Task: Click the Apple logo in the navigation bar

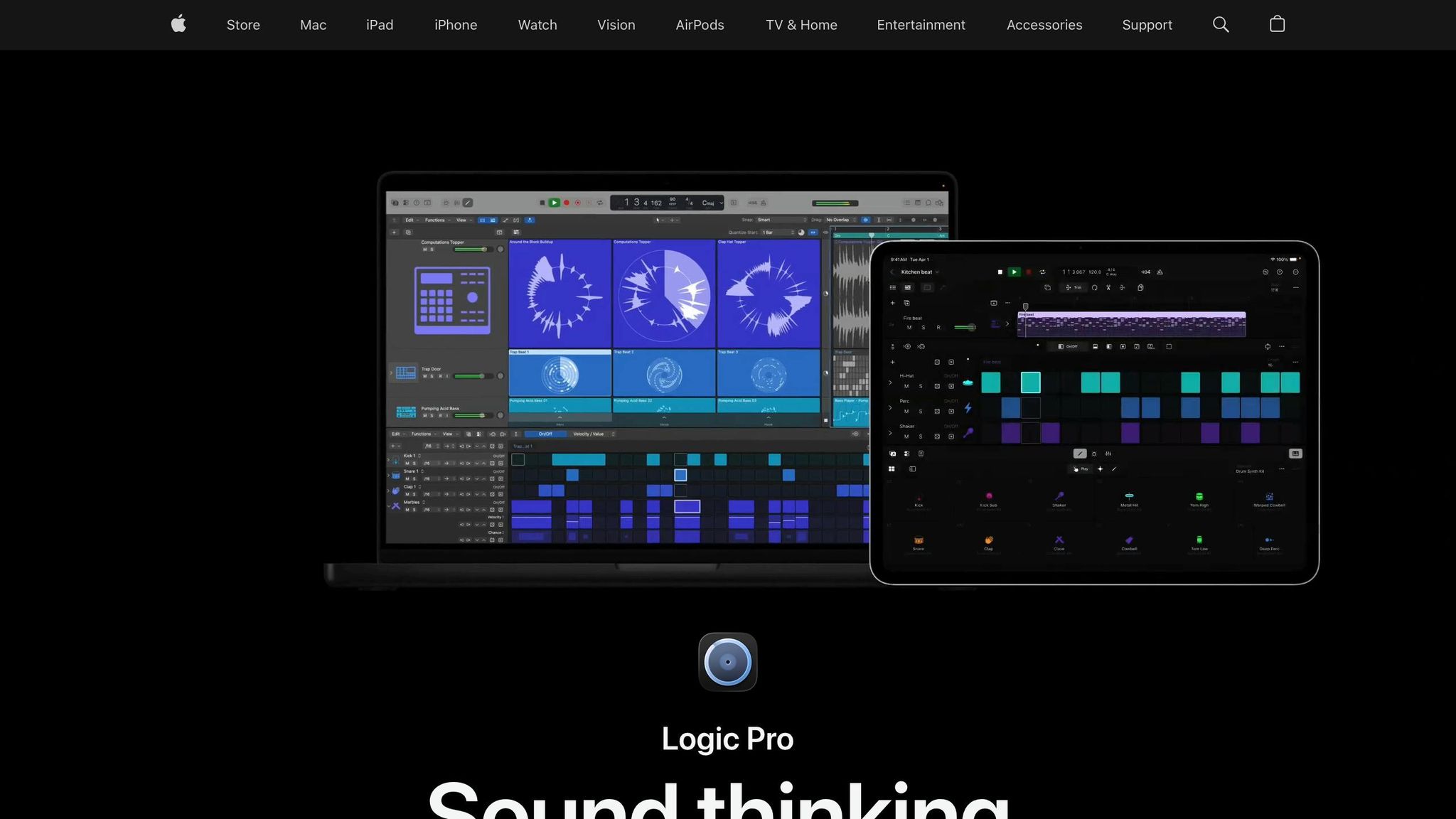Action: coord(178,24)
